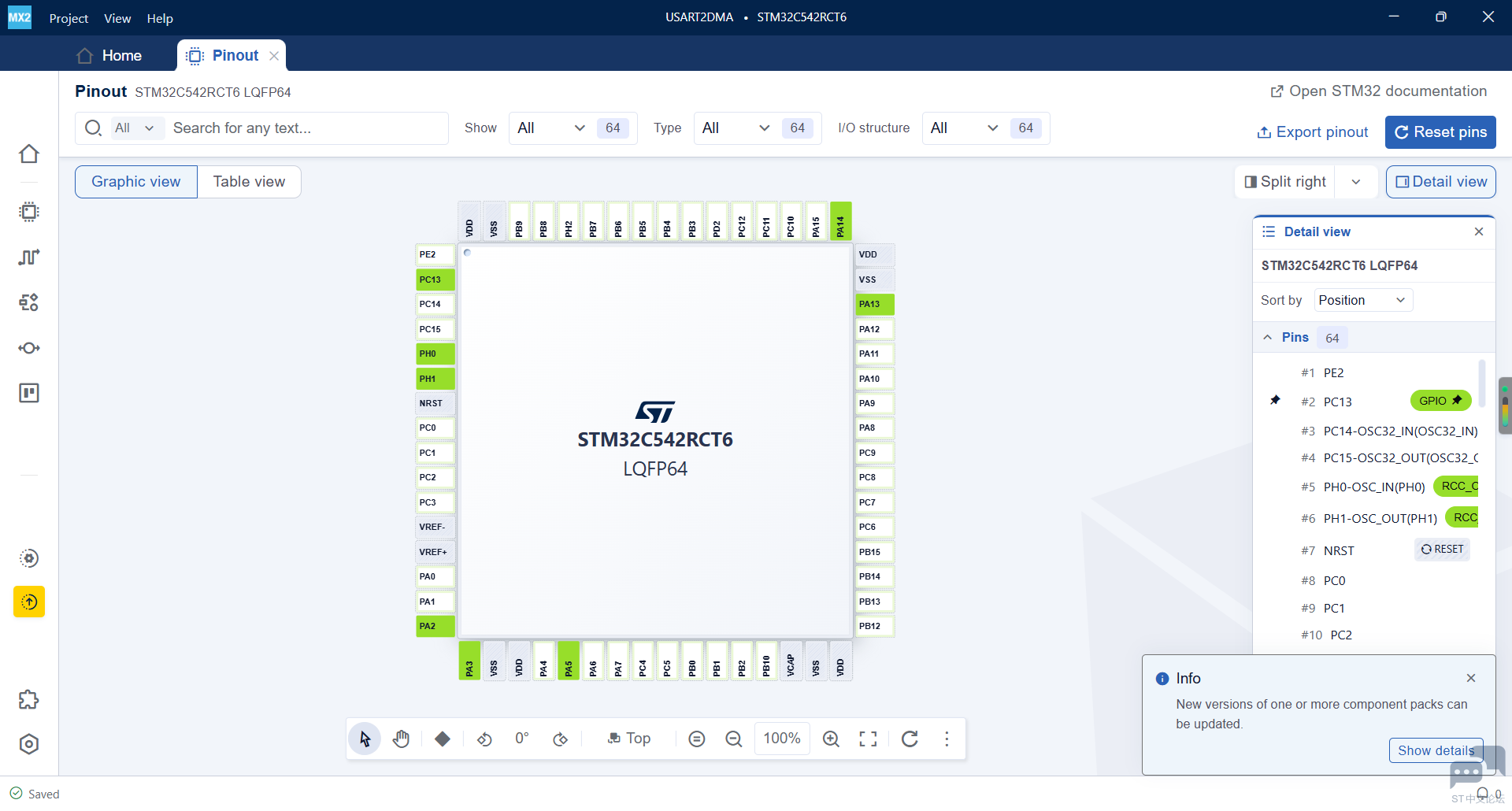Open the three-dot toolbar overflow menu
The width and height of the screenshot is (1512, 811).
pos(947,739)
